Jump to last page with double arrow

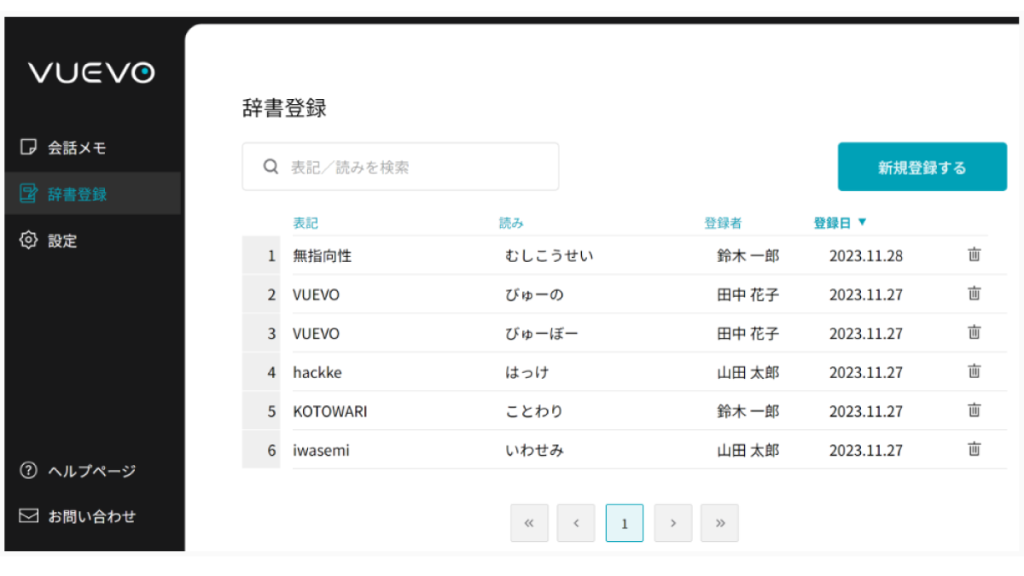click(x=720, y=523)
